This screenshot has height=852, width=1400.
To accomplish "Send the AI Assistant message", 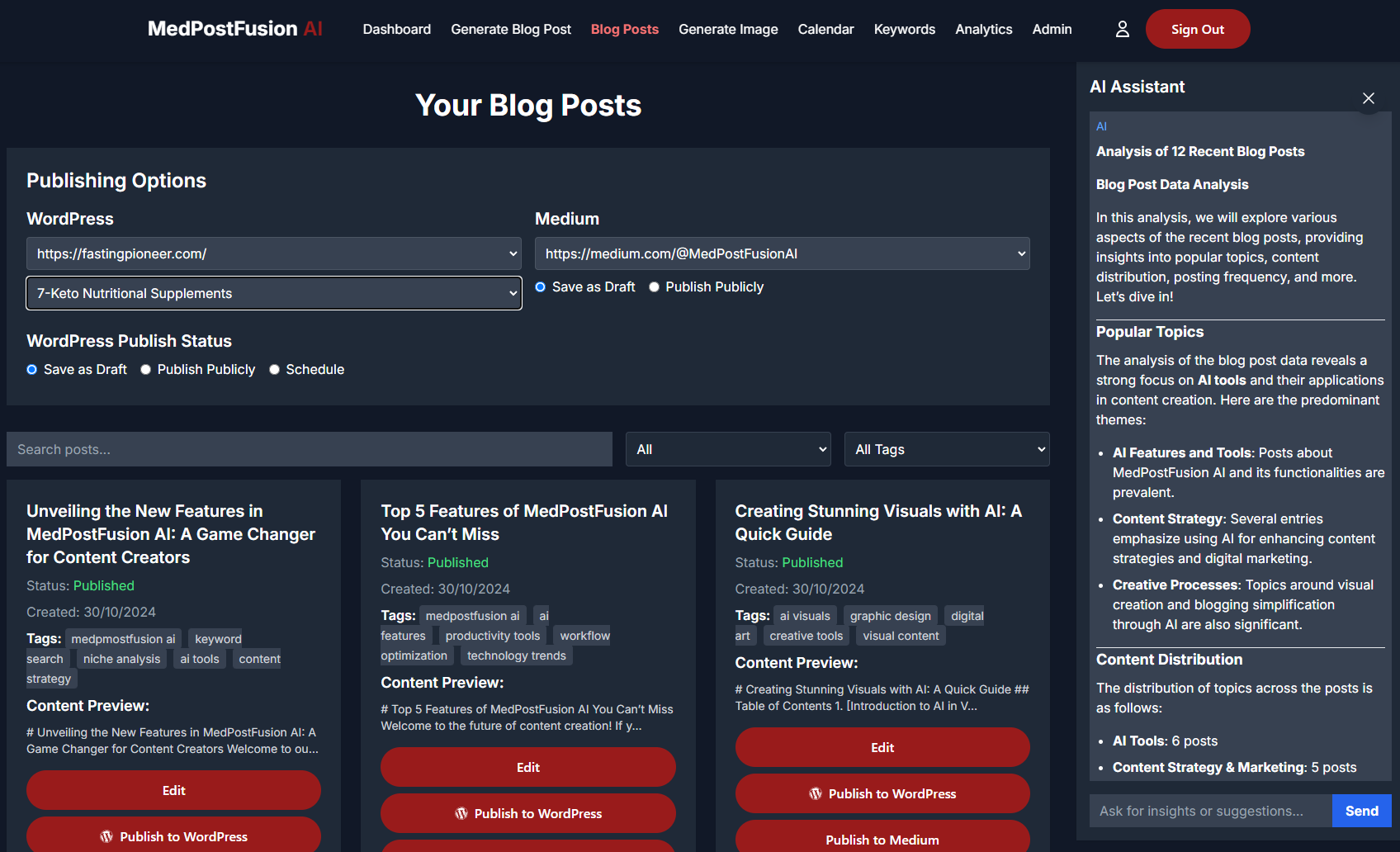I will (1362, 811).
